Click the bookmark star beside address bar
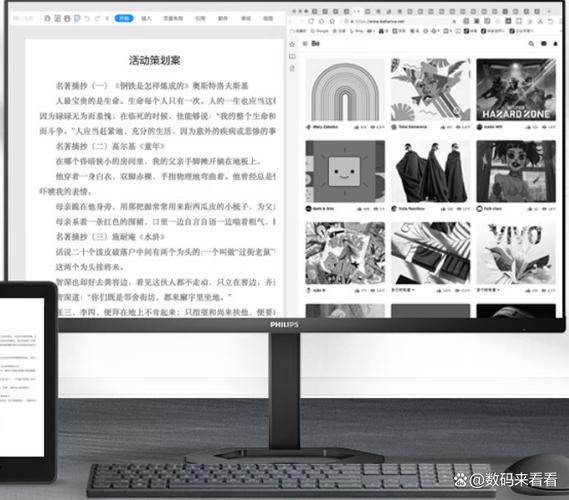The width and height of the screenshot is (569, 500). click(x=332, y=21)
